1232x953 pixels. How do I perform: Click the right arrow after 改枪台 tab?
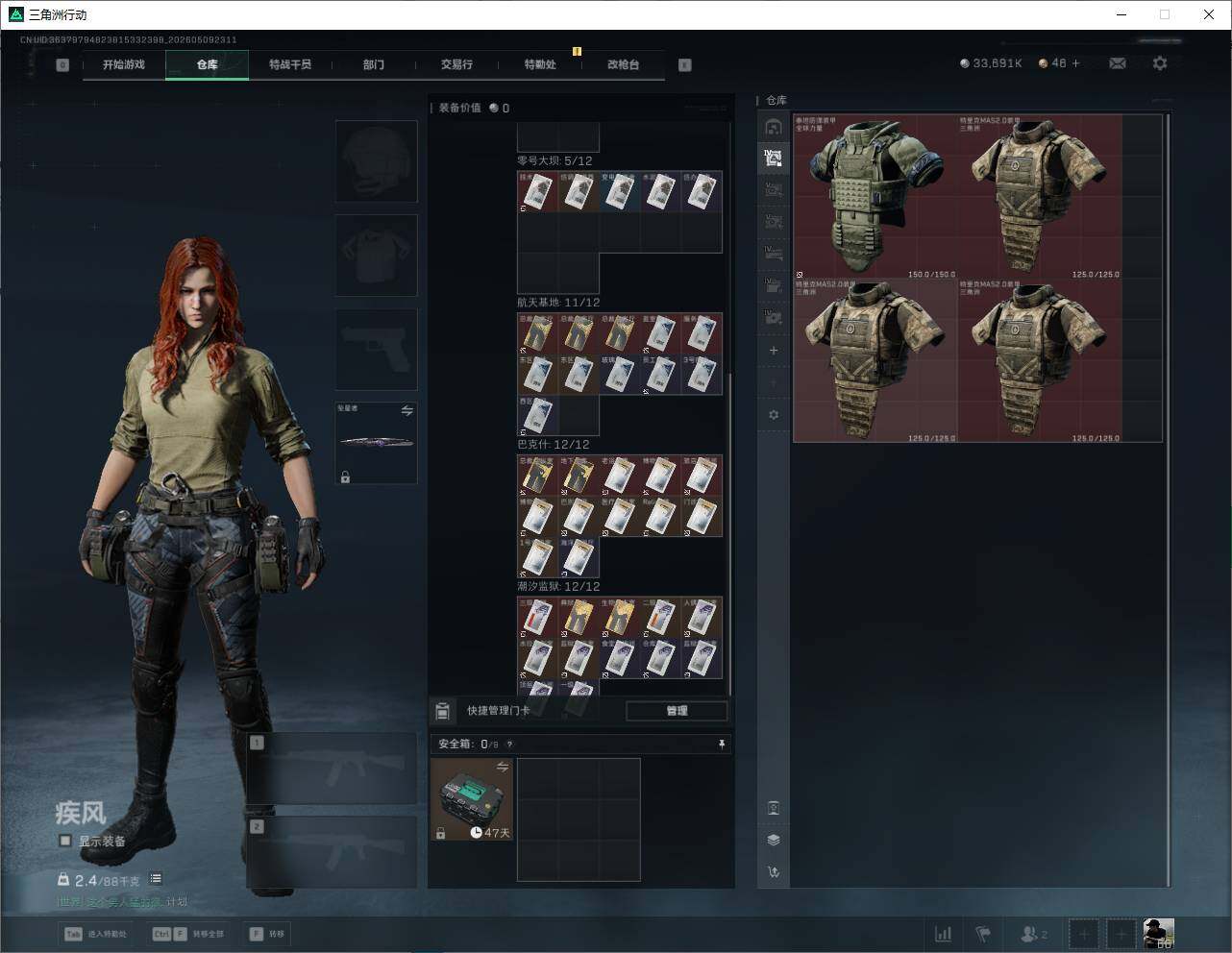pos(685,65)
